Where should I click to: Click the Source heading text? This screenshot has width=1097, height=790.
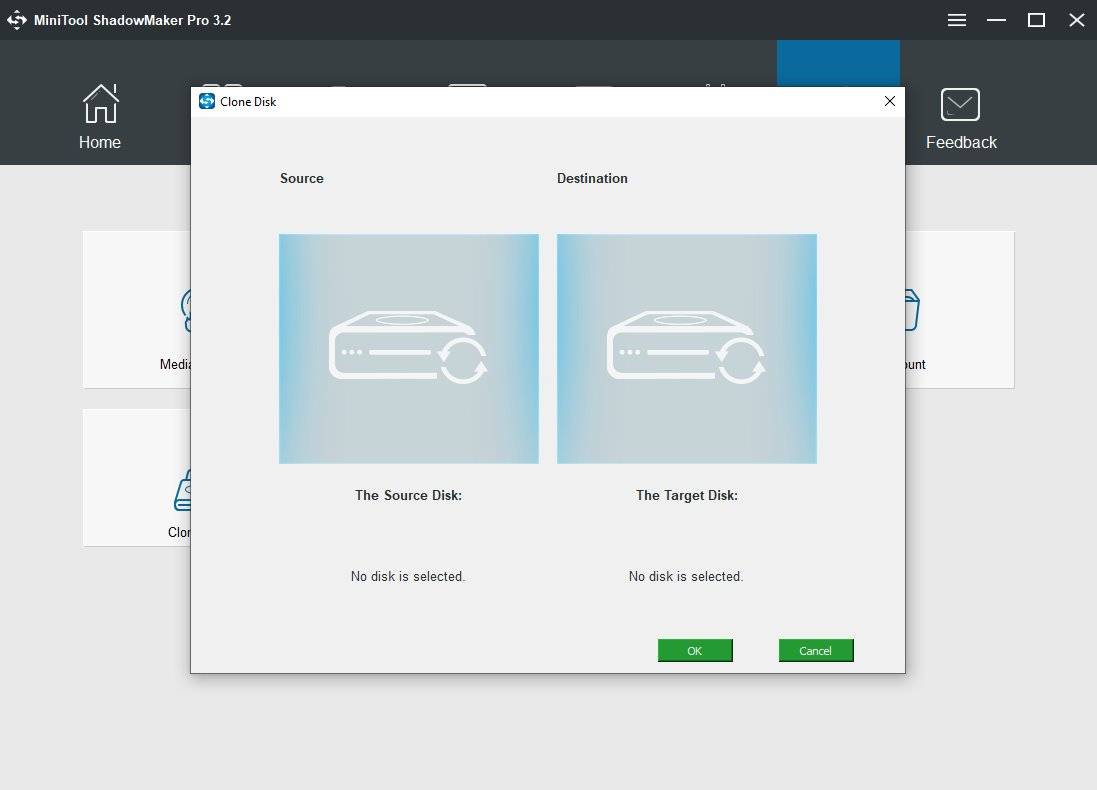coord(302,178)
